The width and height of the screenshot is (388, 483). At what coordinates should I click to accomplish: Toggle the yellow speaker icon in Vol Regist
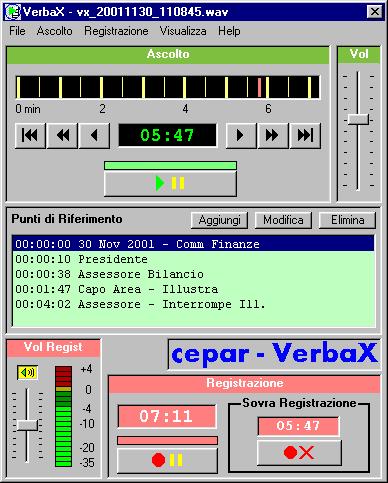[27, 372]
